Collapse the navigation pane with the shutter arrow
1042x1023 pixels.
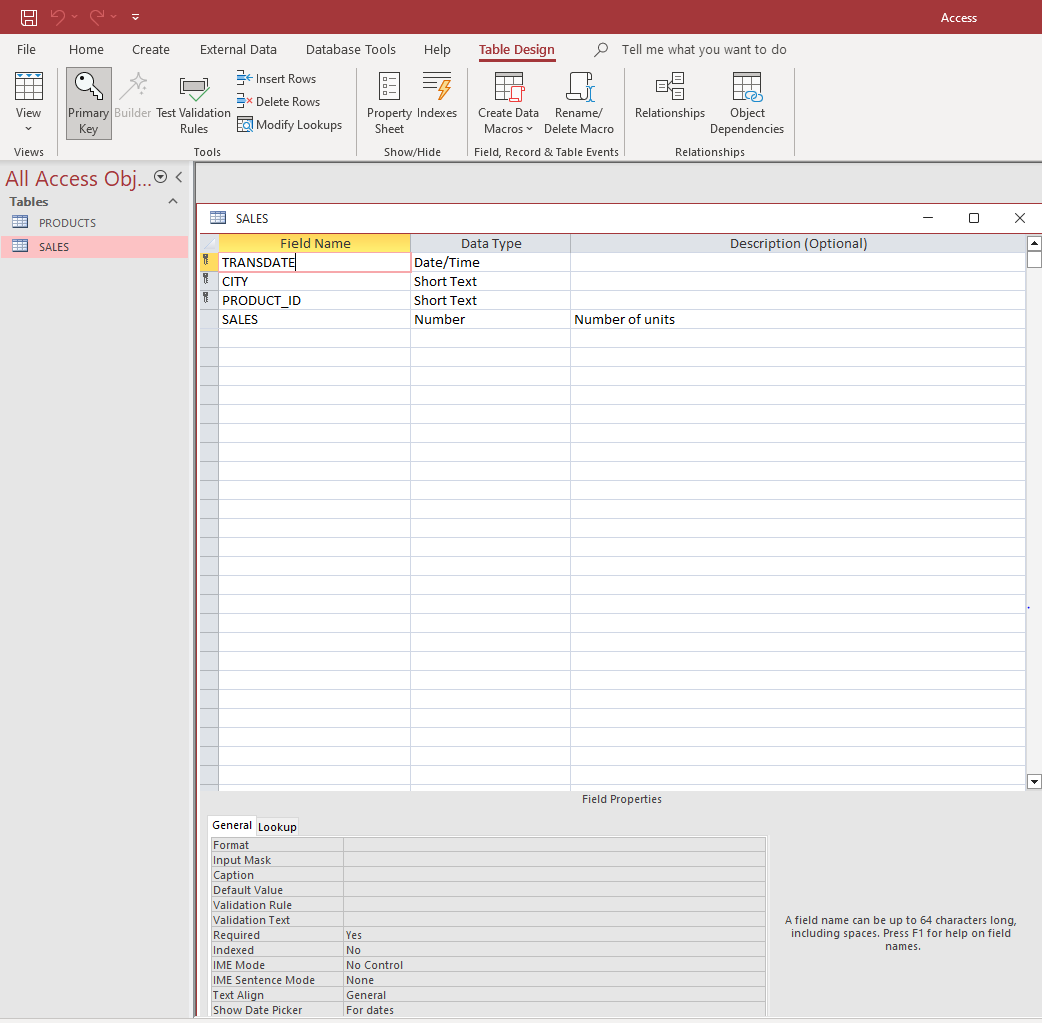[x=179, y=177]
